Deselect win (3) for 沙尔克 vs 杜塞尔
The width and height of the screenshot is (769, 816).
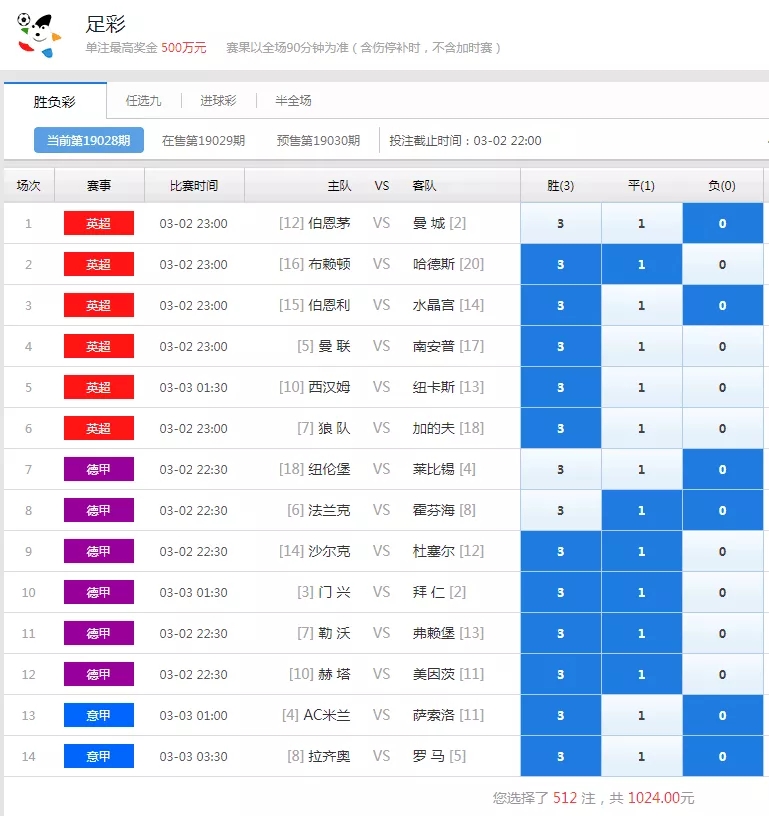point(560,552)
